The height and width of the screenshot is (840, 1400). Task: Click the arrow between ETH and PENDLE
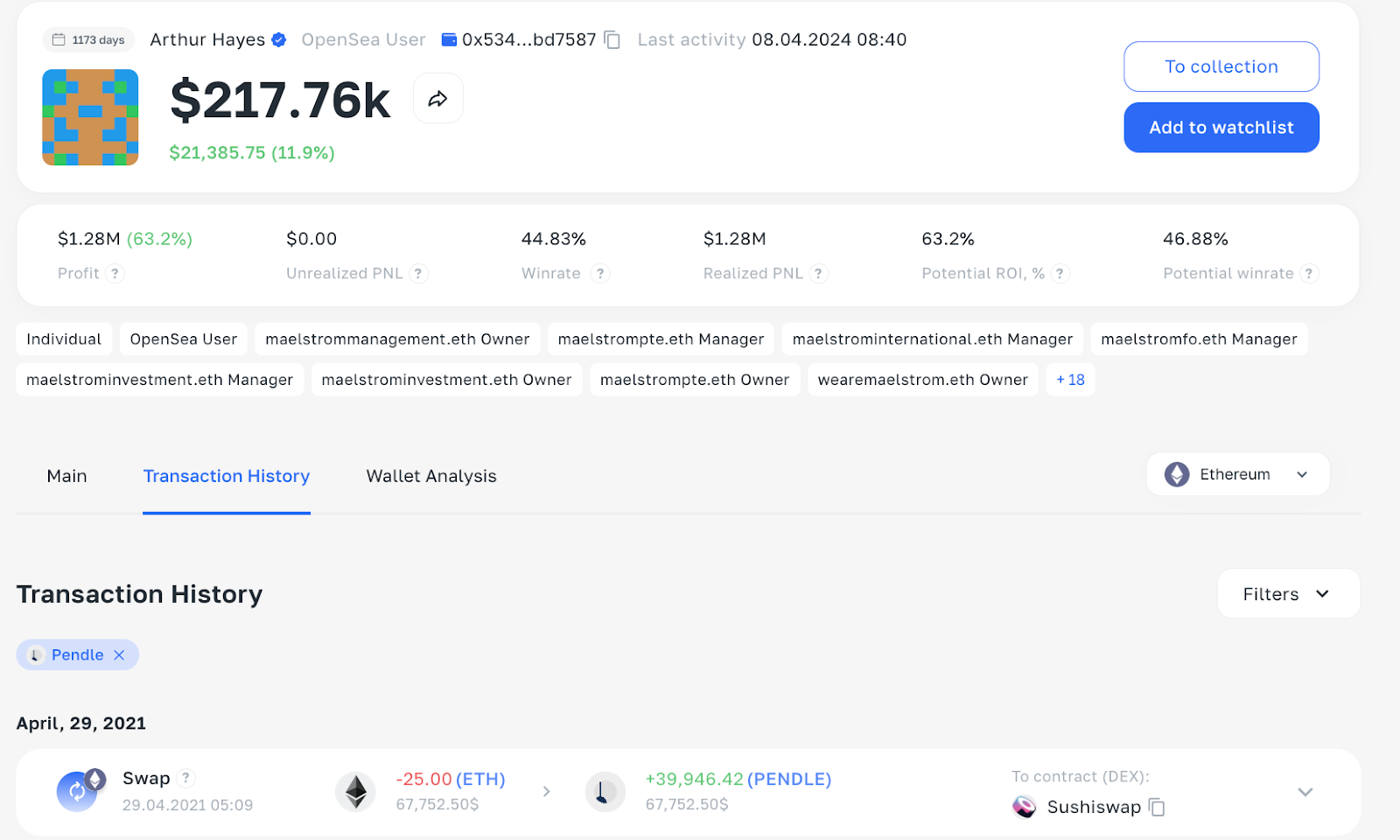coord(546,792)
